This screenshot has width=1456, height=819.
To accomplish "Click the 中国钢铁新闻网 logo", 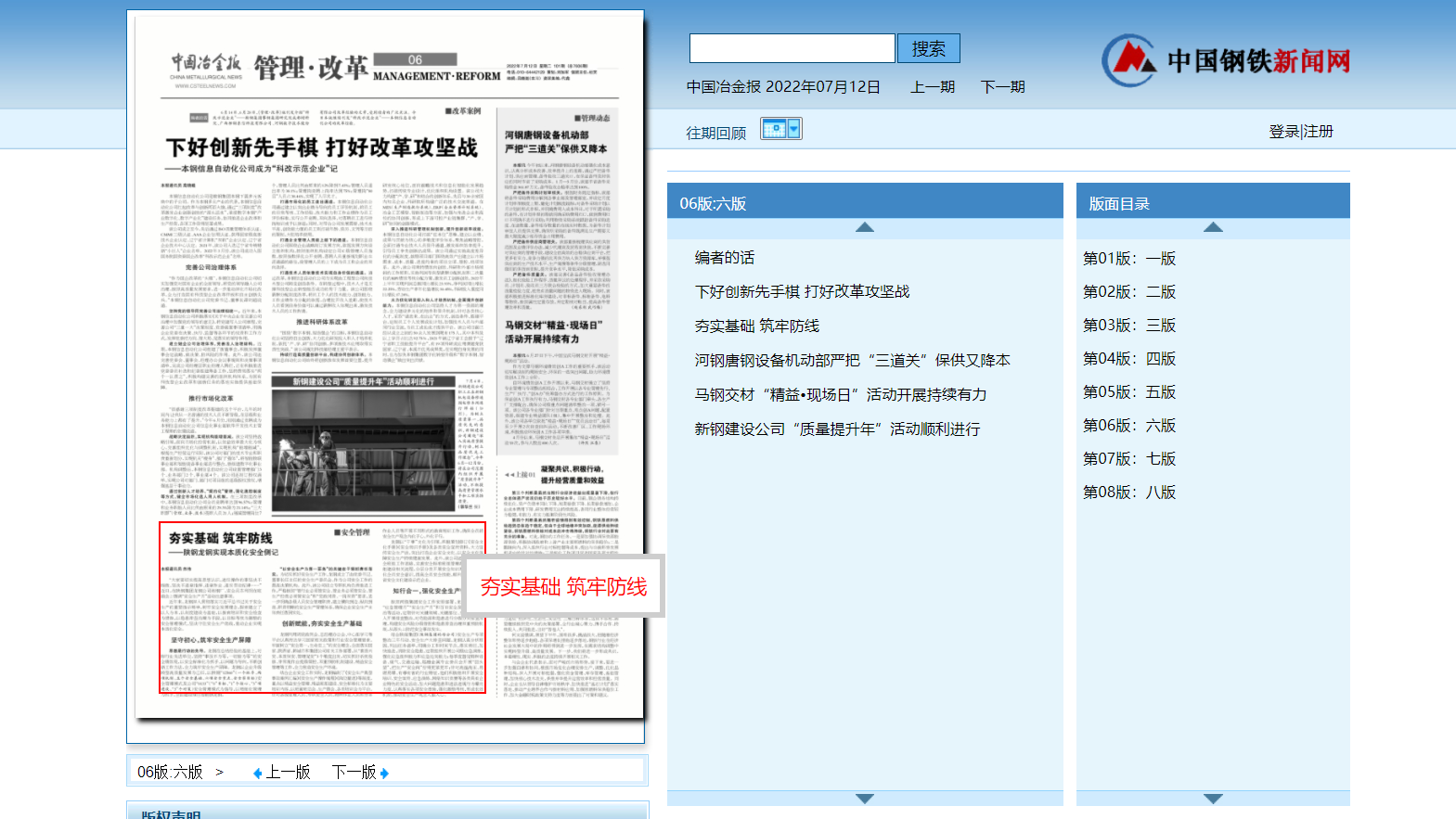I will tap(1226, 60).
